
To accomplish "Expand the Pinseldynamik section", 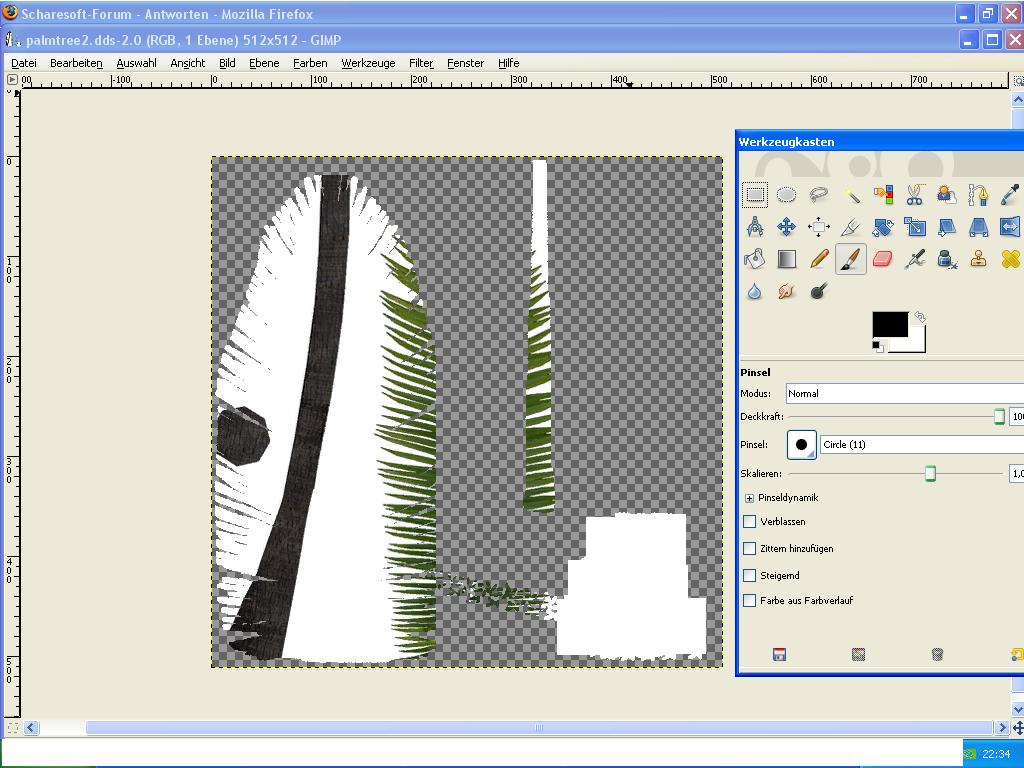I will [749, 497].
